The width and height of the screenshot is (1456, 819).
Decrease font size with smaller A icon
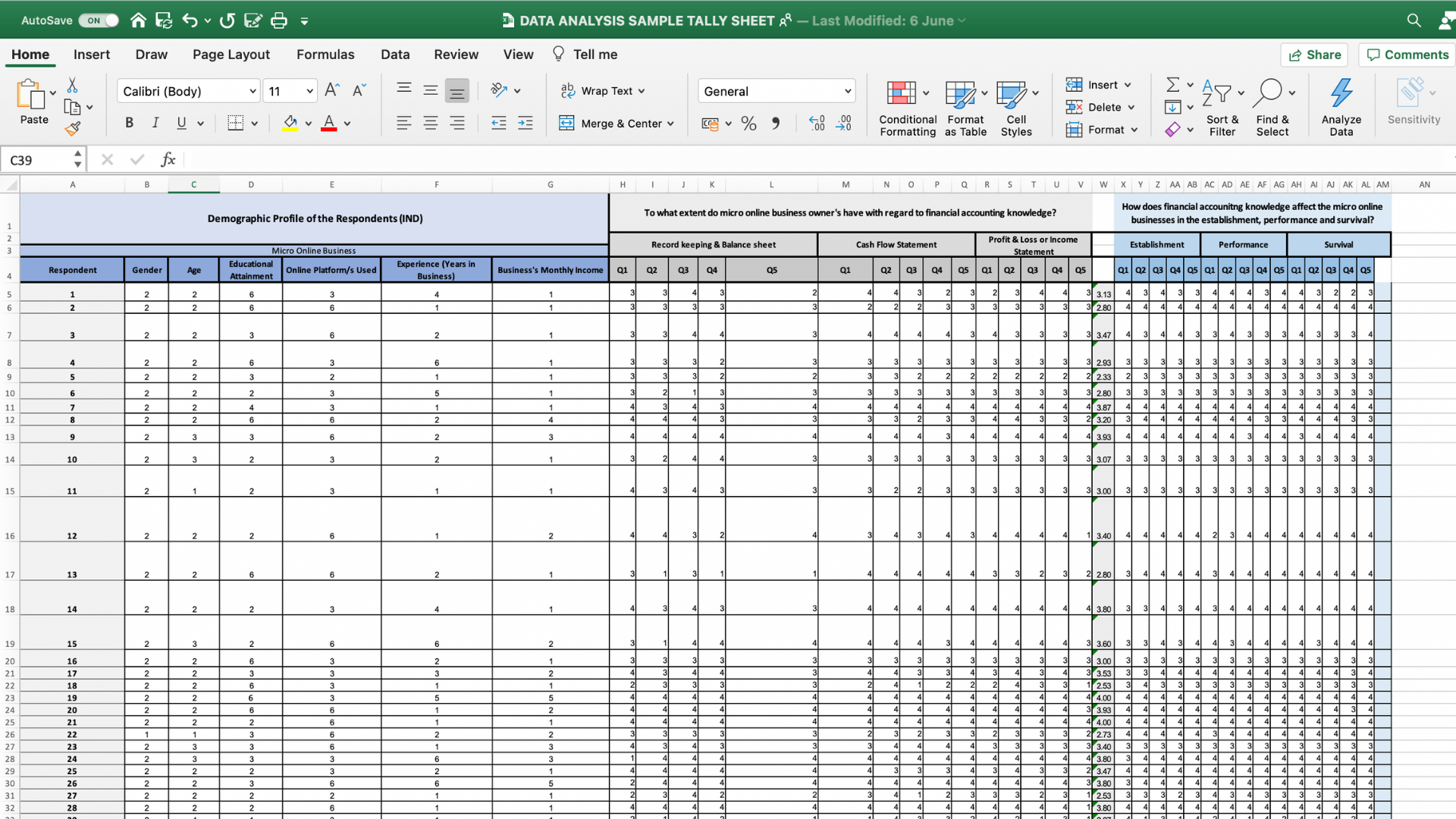point(359,90)
